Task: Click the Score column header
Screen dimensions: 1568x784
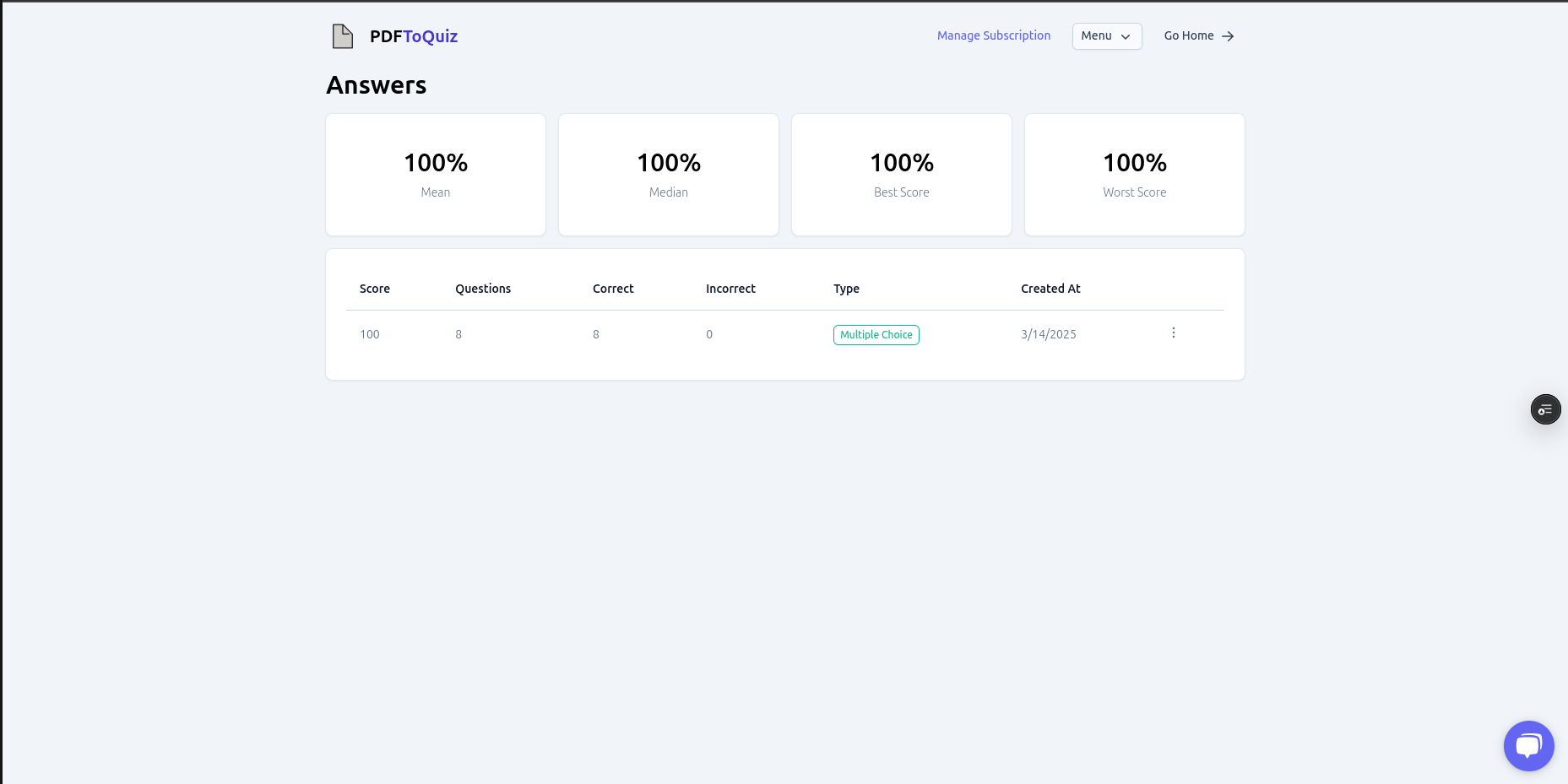Action: [x=375, y=289]
